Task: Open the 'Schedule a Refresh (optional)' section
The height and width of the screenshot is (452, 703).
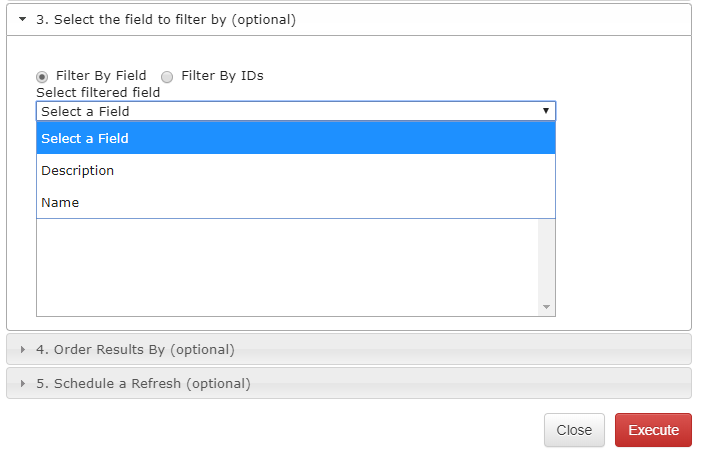Action: point(143,383)
